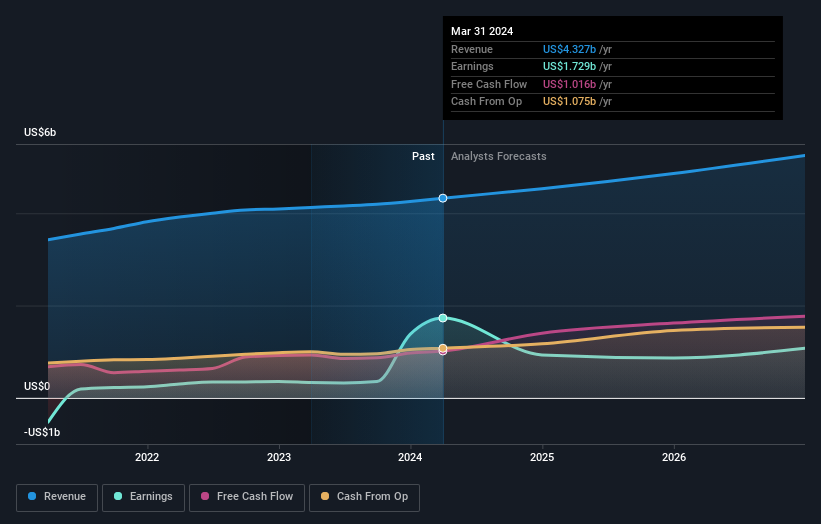Select the 2025 x-axis label
This screenshot has width=821, height=524.
[x=542, y=457]
